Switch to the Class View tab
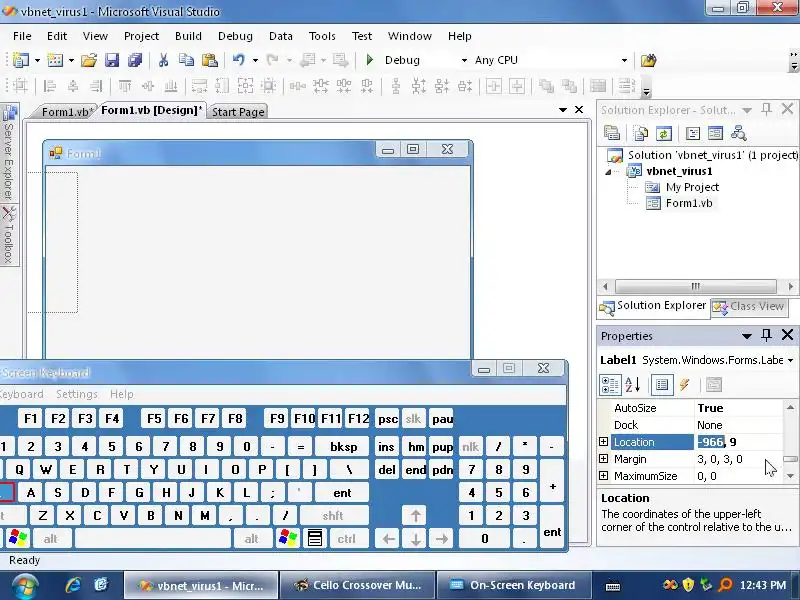Image resolution: width=800 pixels, height=600 pixels. click(749, 306)
